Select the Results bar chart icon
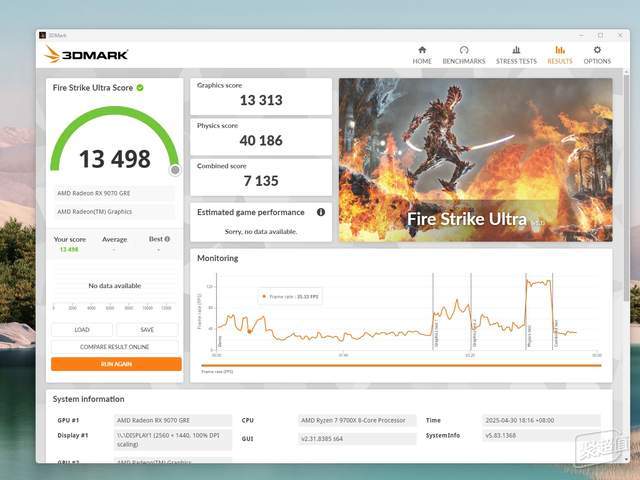 tap(560, 50)
